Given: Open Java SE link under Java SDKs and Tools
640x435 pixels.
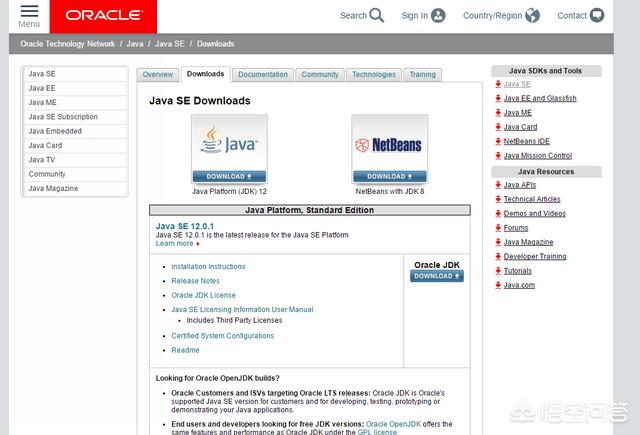Looking at the screenshot, I should click(517, 84).
